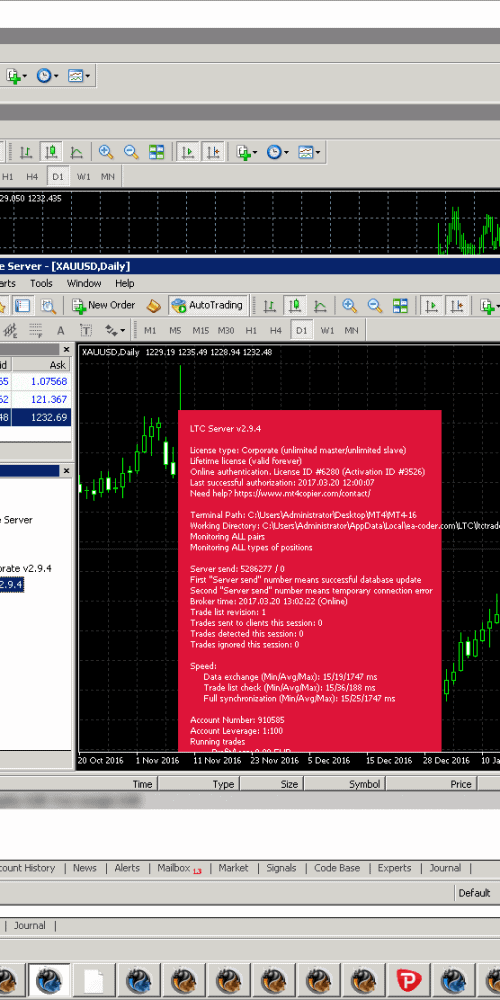Switch XAUUSD chart to M1 timeframe
Screen dimensions: 500x1000
(x=150, y=330)
